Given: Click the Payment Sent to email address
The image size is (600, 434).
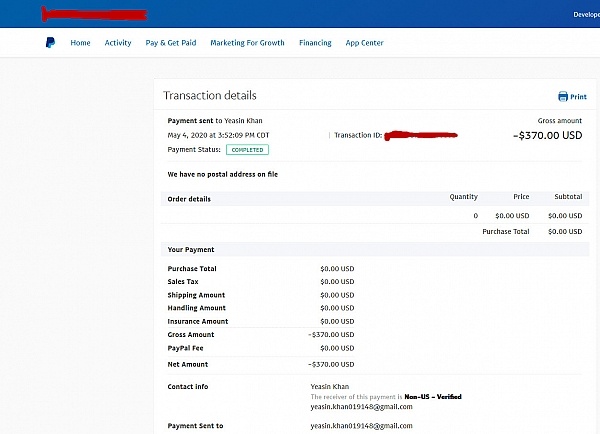Looking at the screenshot, I should (362, 425).
